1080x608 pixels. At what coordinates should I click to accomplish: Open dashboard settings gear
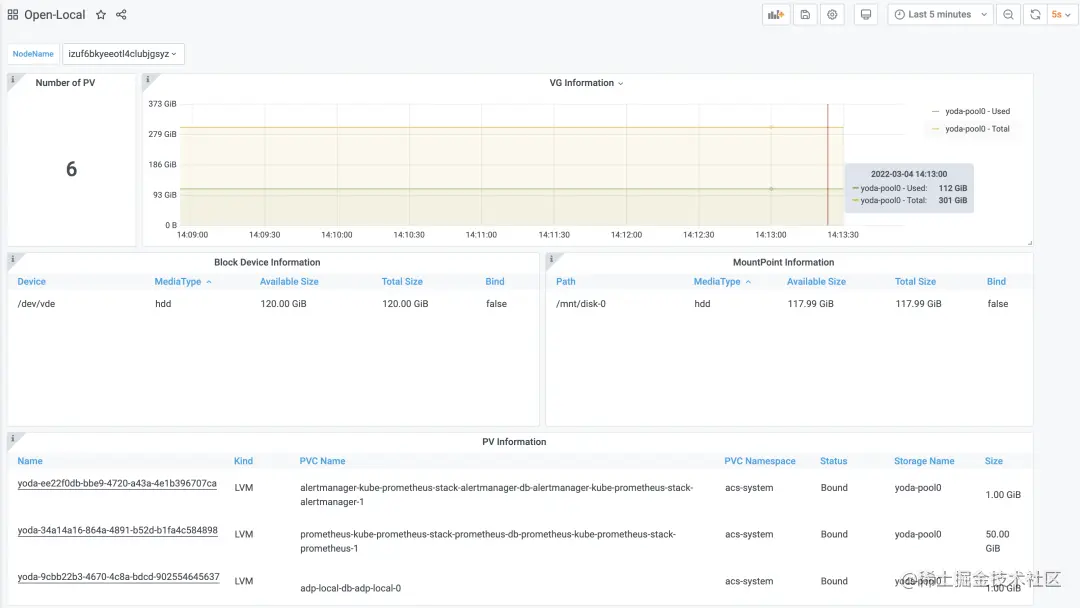(832, 14)
